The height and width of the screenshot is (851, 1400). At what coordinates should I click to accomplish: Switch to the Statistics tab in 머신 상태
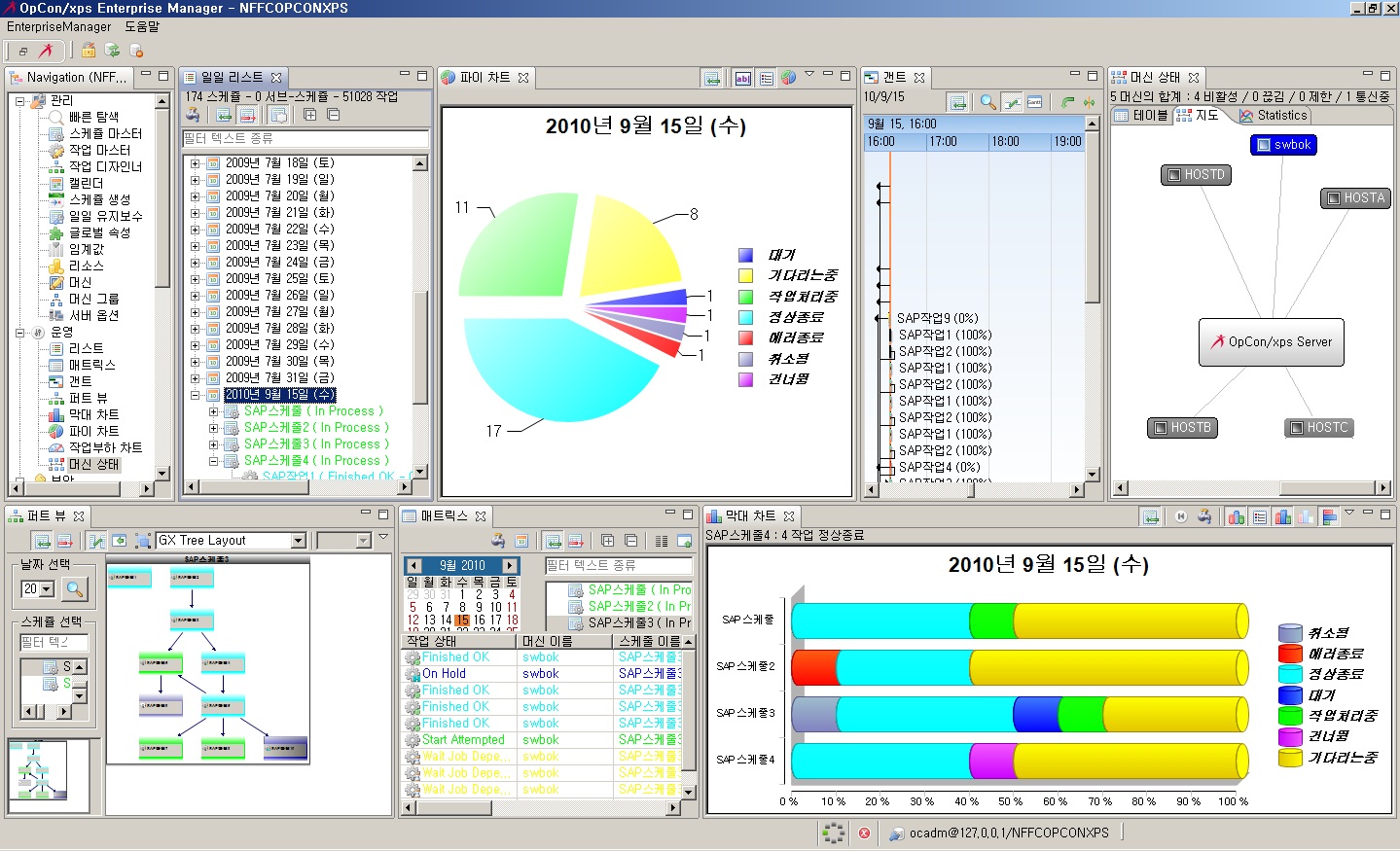click(x=1274, y=115)
